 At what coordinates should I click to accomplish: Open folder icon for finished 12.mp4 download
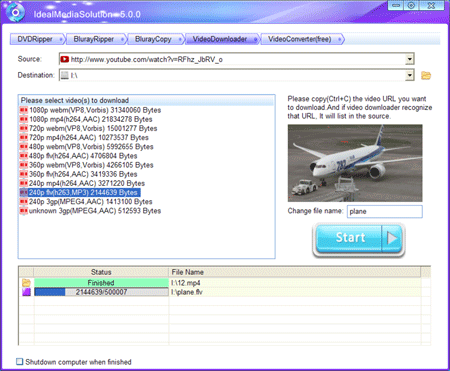(x=26, y=283)
